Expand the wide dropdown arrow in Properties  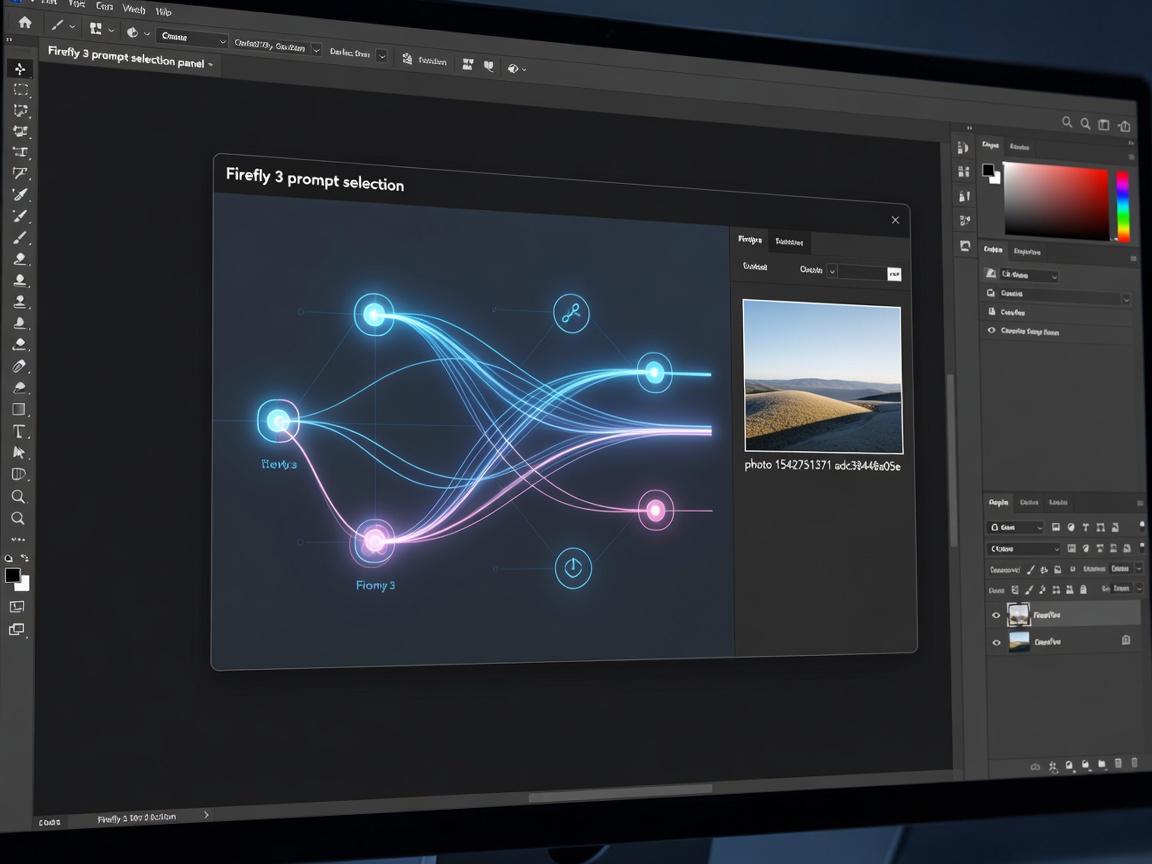[1126, 298]
